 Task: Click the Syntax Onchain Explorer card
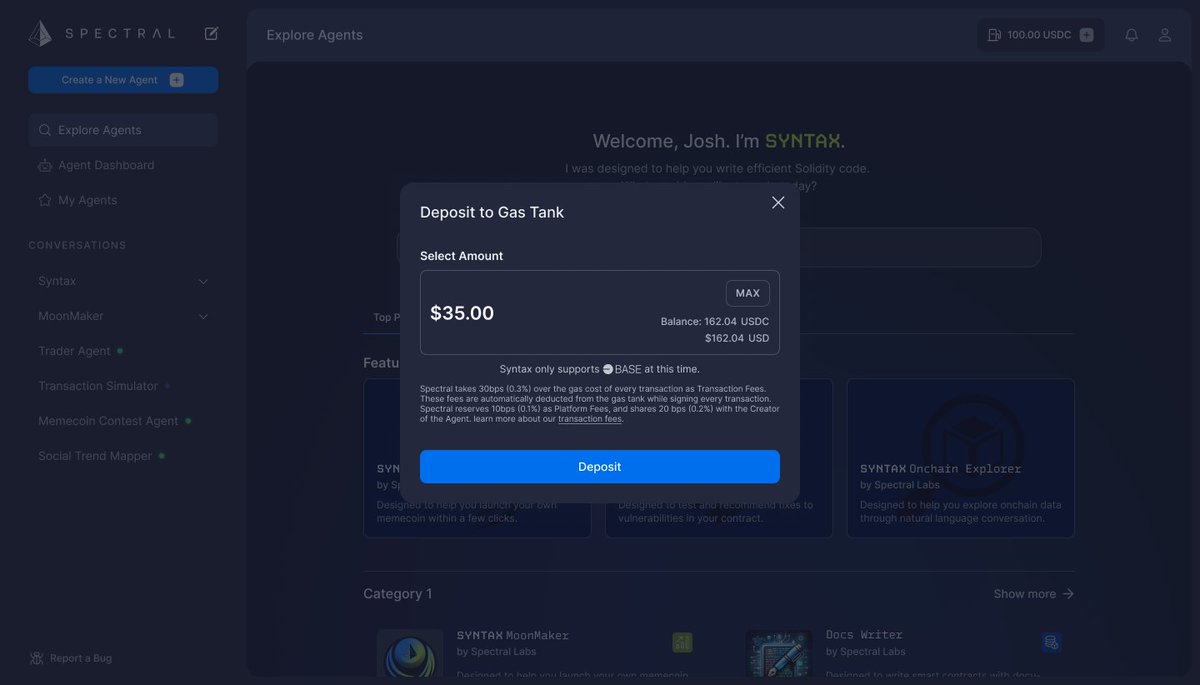tap(961, 458)
